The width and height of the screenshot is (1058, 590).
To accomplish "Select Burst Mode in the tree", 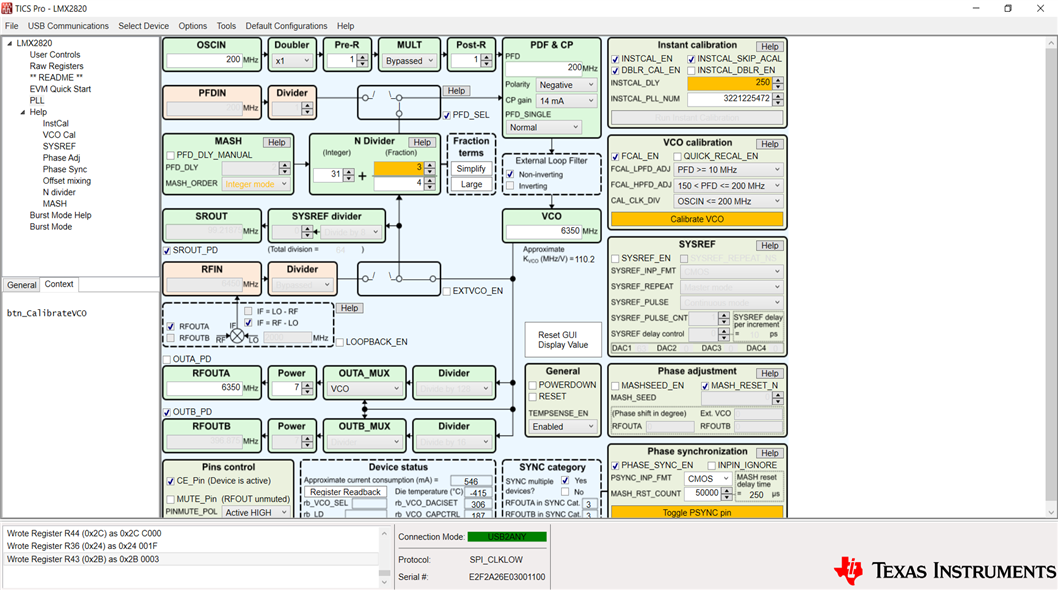I will [51, 227].
